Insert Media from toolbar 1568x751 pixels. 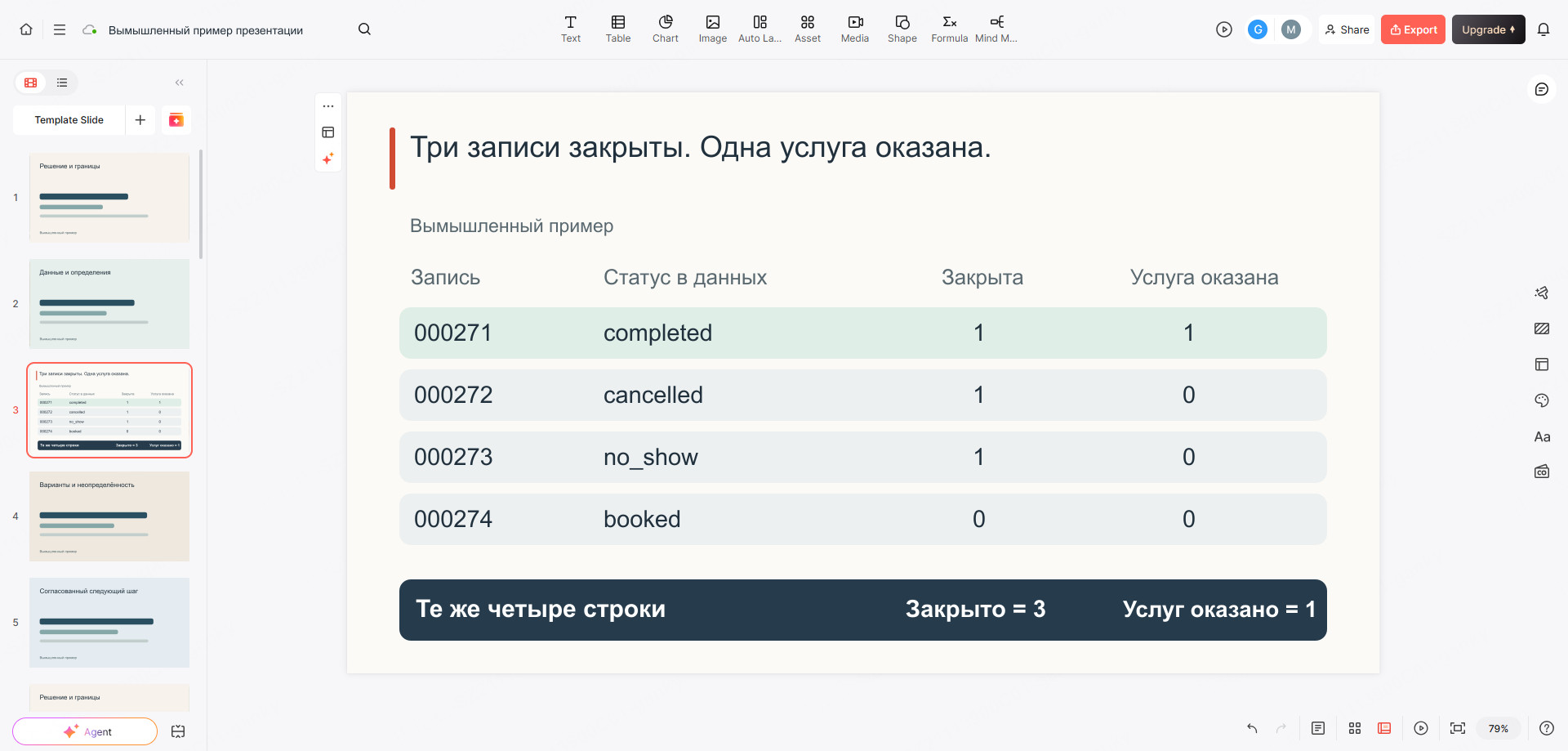coord(855,29)
